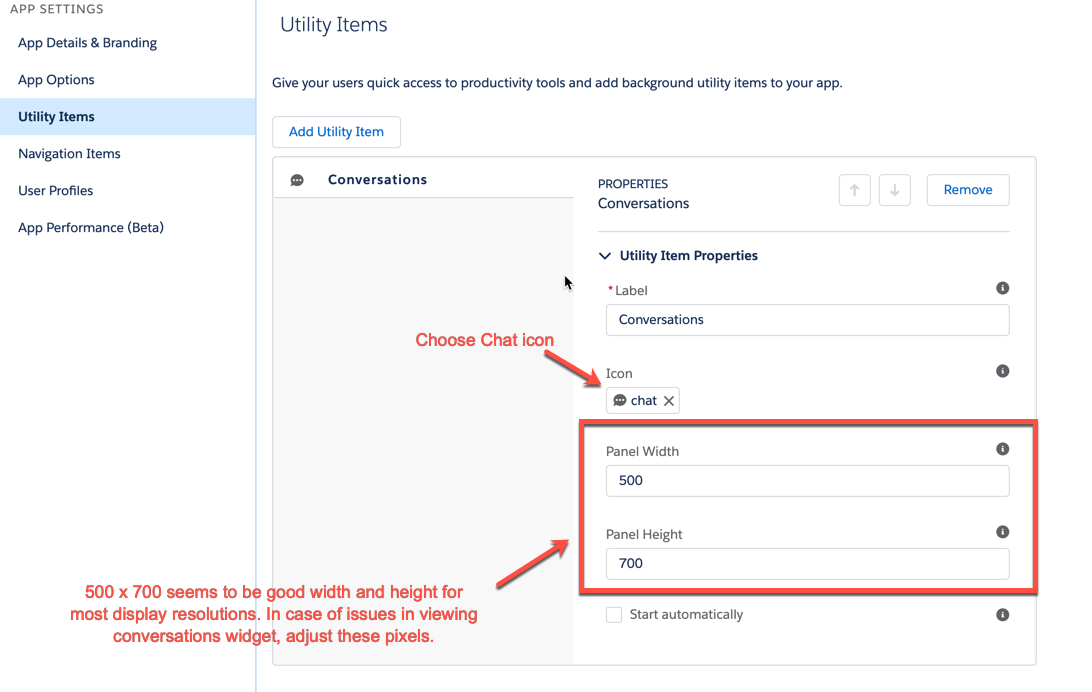Click the info icon beside Icon field
This screenshot has height=692, width=1092.
[1002, 371]
